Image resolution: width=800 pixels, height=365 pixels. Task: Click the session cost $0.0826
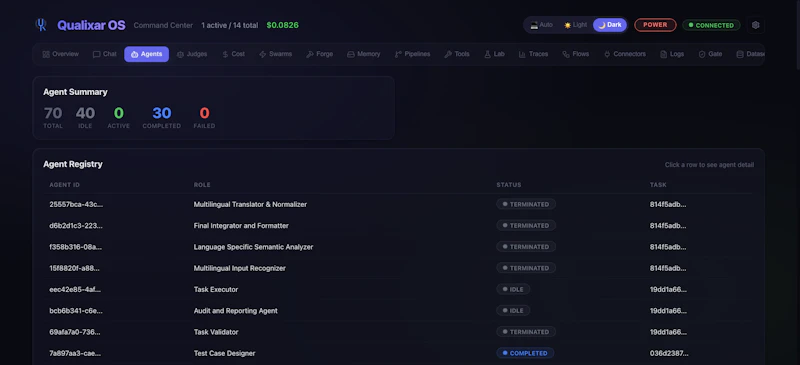[283, 25]
